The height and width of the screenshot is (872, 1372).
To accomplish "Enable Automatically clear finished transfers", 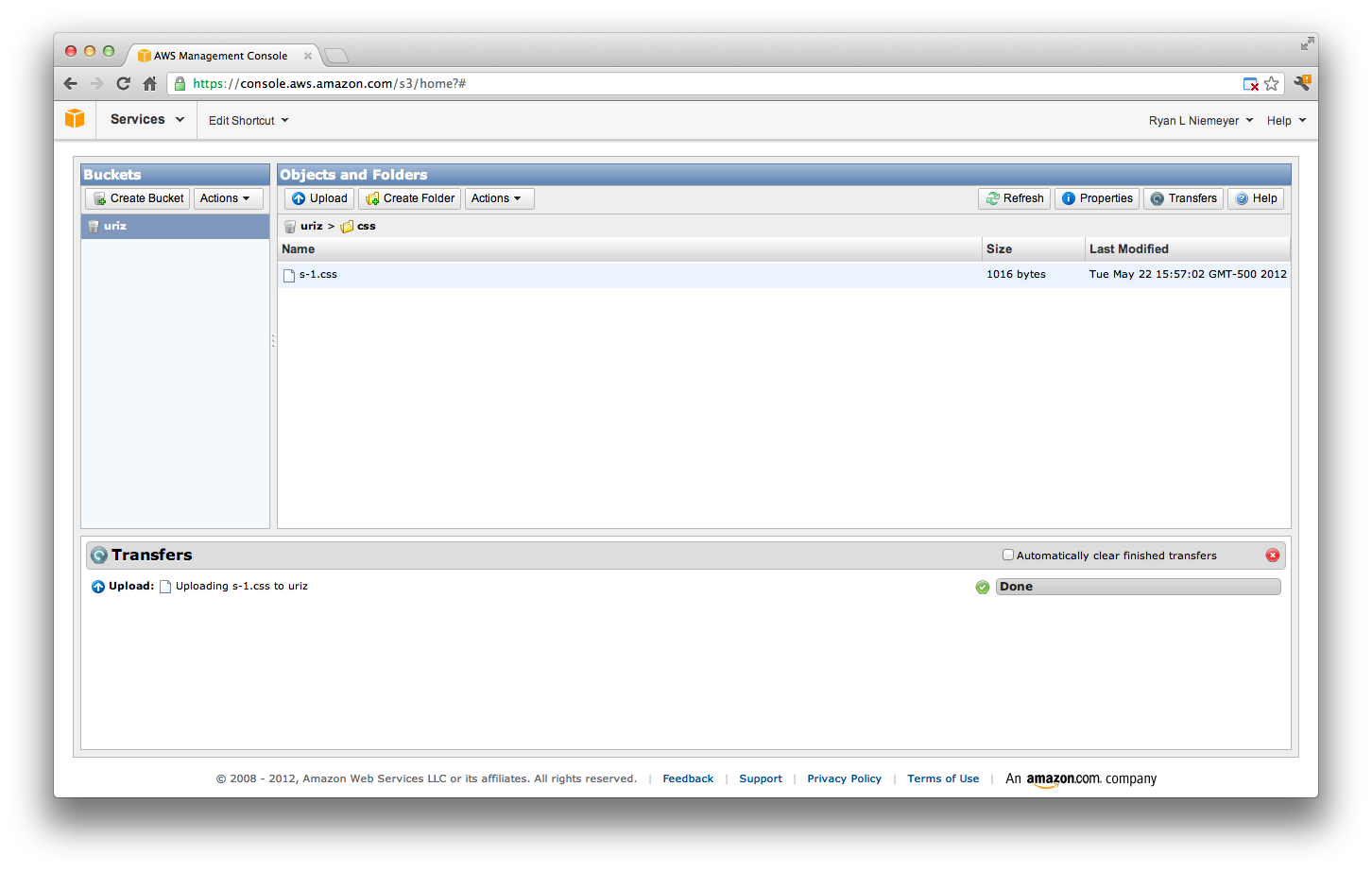I will click(x=1007, y=555).
